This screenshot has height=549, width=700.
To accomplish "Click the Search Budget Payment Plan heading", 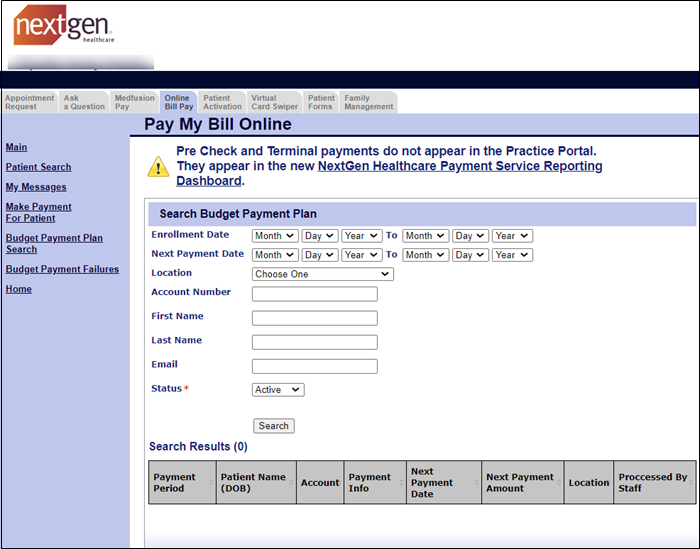I will (x=238, y=214).
